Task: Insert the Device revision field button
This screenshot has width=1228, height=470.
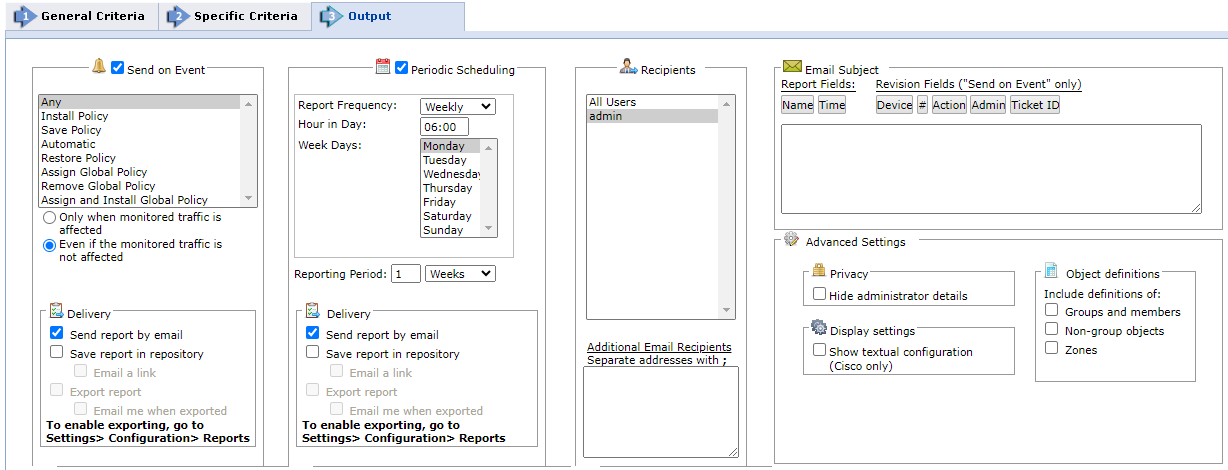Action: [894, 105]
